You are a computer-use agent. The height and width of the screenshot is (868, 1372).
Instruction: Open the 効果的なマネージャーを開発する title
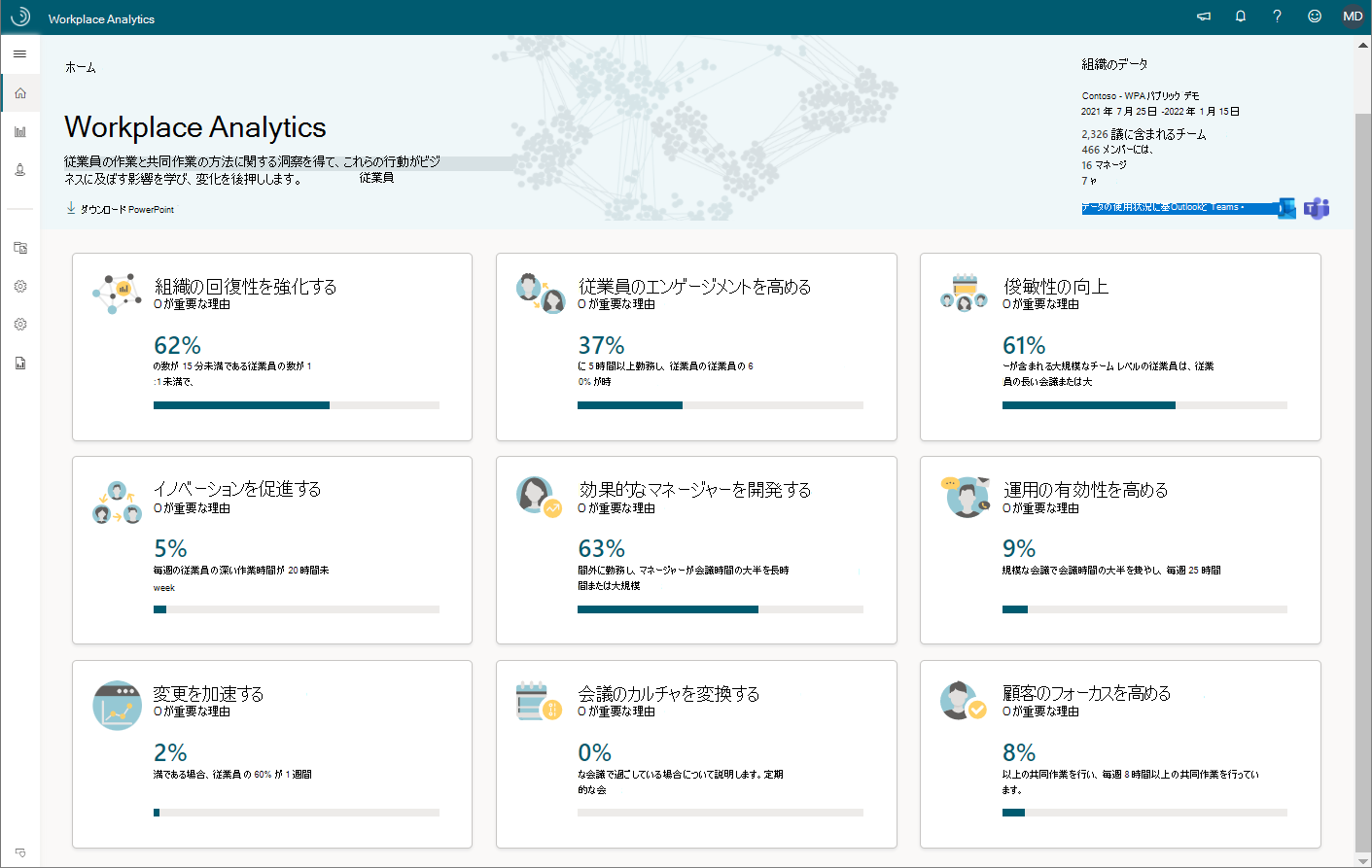click(694, 489)
